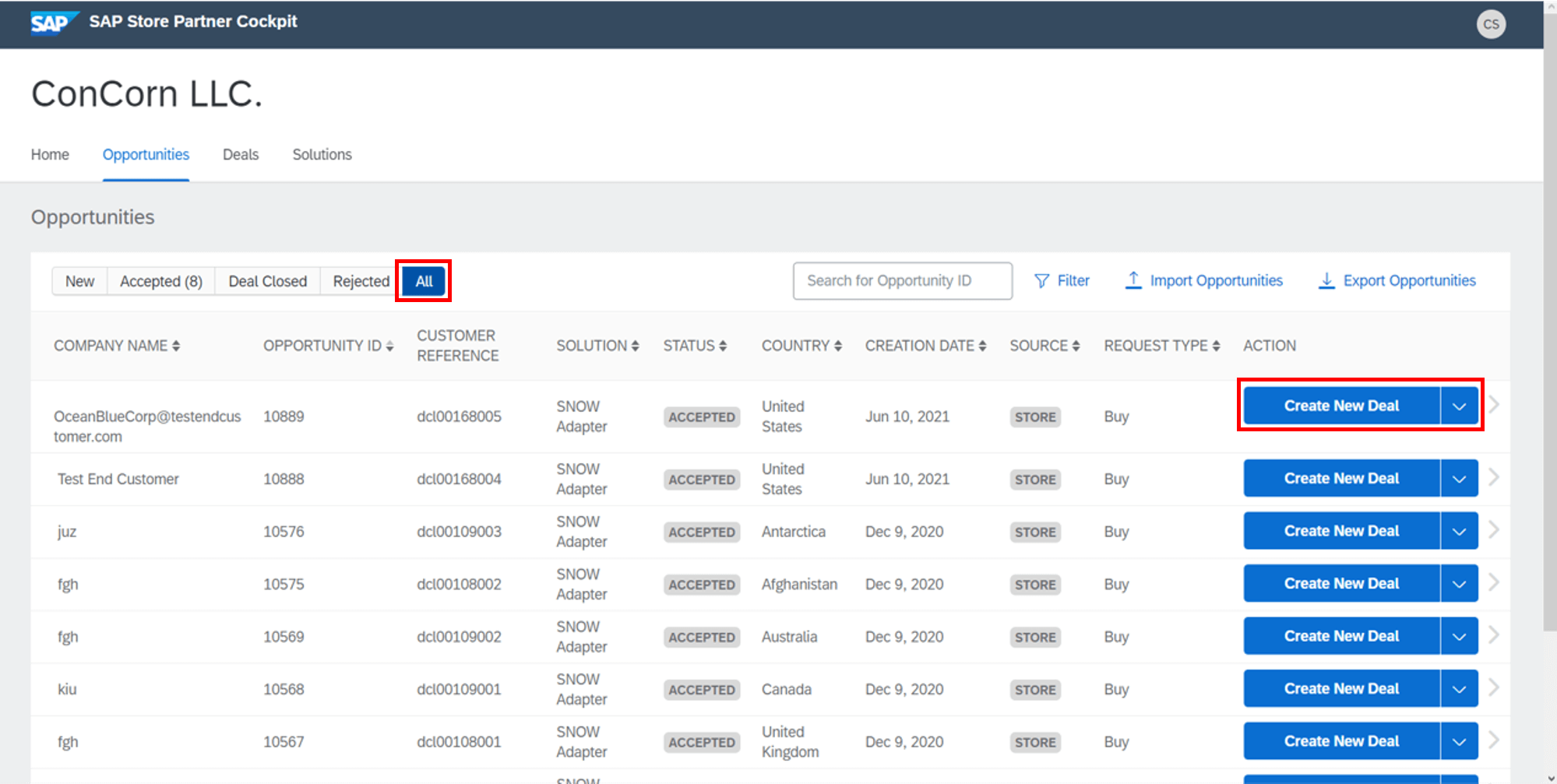Click the Filter funnel icon
Screen dimensions: 1557x784
(x=1042, y=280)
